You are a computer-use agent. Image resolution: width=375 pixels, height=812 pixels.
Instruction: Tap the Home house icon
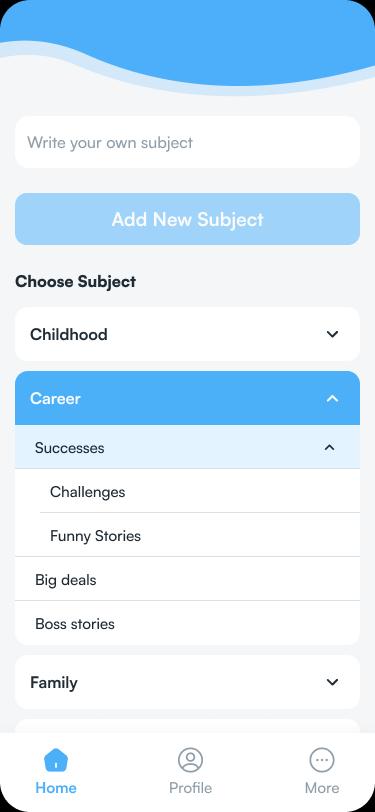[56, 760]
